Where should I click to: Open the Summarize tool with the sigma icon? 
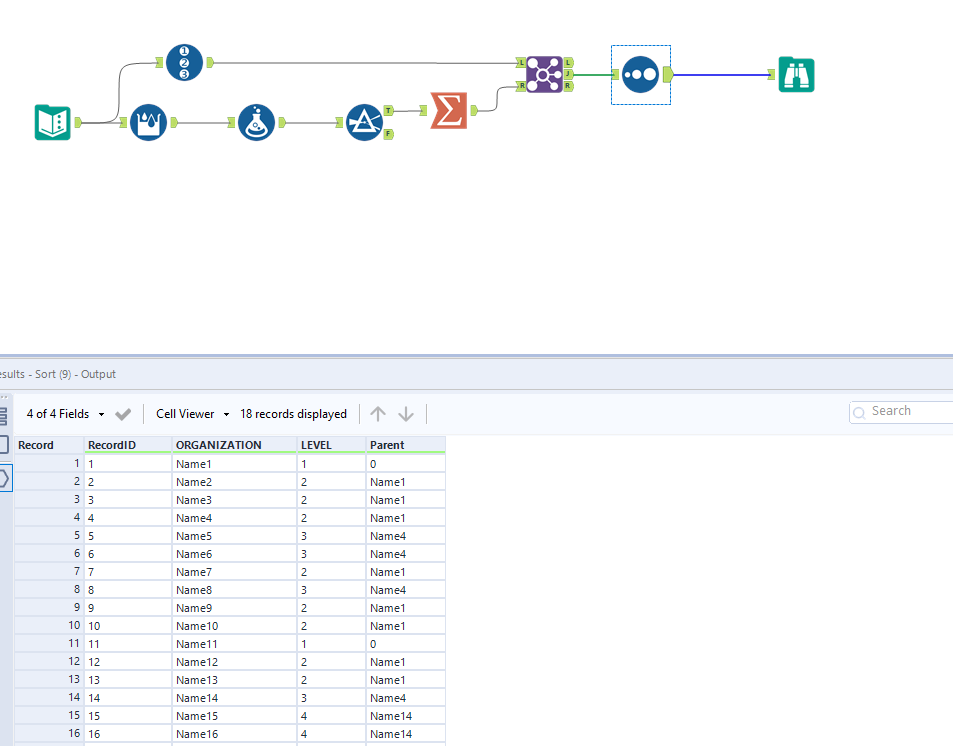(x=447, y=112)
